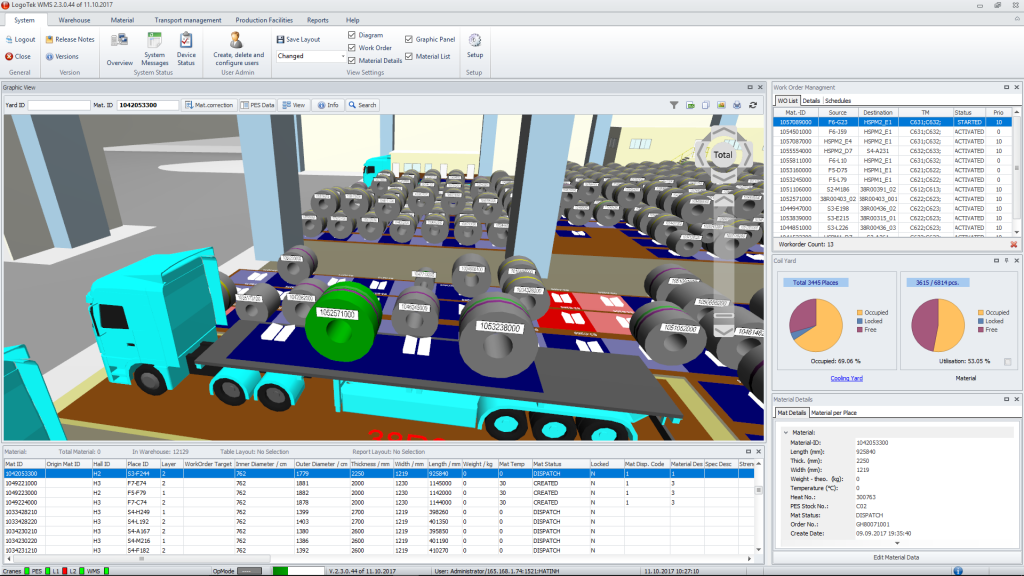This screenshot has height=576, width=1024.
Task: Open the System Messages panel
Action: pyautogui.click(x=155, y=46)
